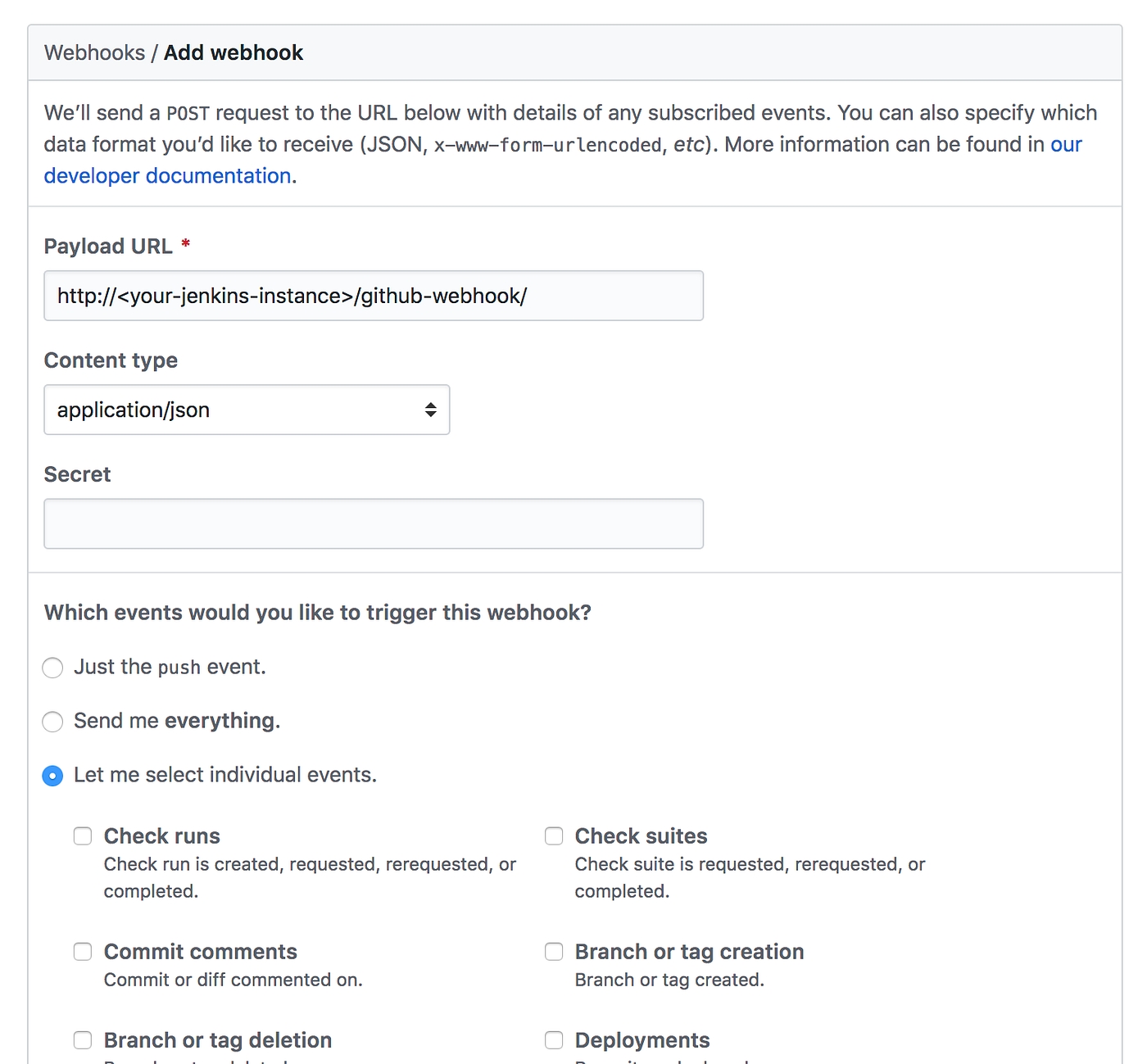The width and height of the screenshot is (1147, 1064).
Task: Select 'Just the push event' radio
Action: (52, 668)
